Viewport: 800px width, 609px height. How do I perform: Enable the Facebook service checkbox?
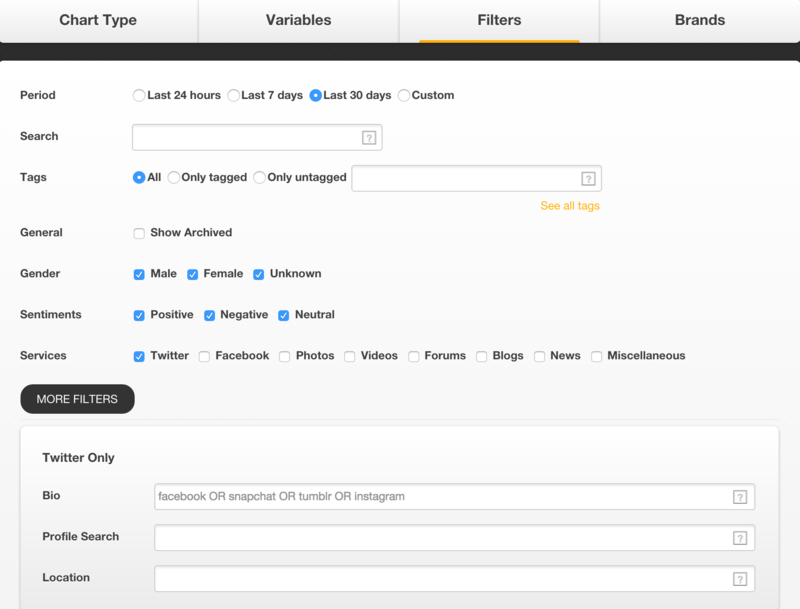pos(204,356)
